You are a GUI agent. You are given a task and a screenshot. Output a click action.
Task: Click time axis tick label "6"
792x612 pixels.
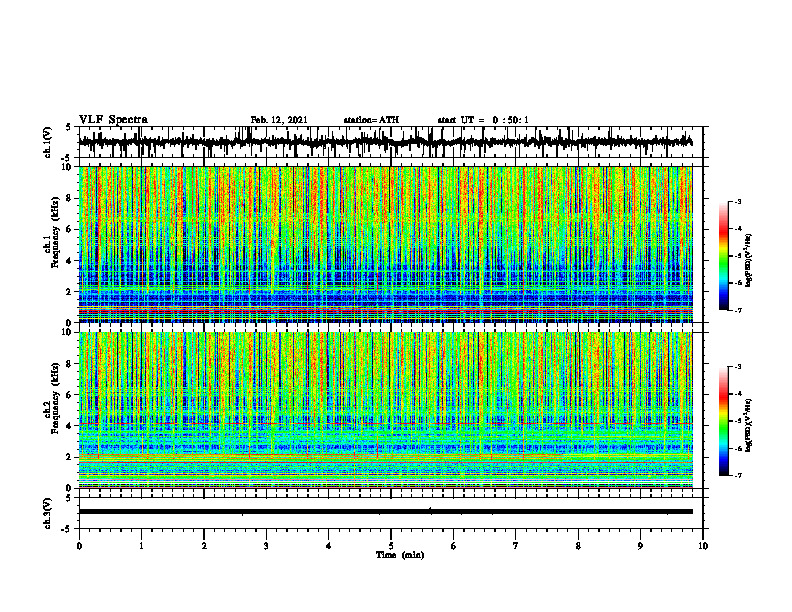coord(454,546)
